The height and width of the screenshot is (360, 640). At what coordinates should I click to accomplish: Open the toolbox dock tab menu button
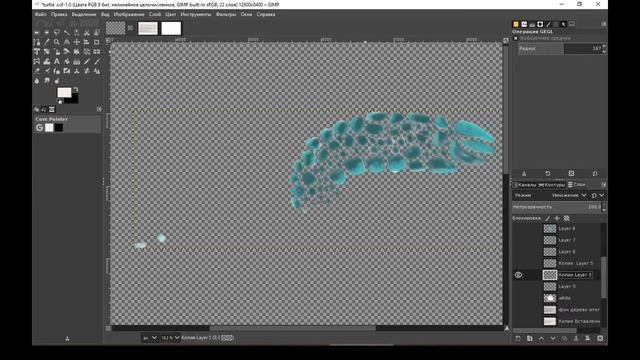point(99,109)
